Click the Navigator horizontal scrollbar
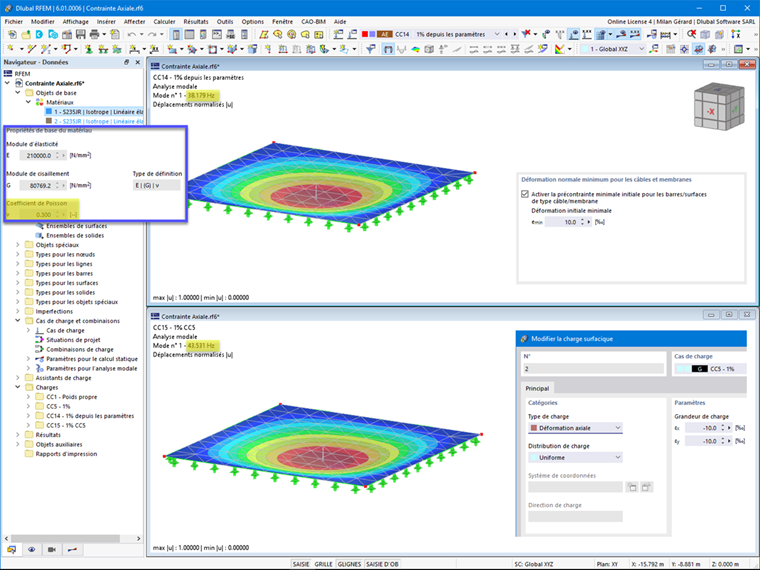 (x=65, y=538)
